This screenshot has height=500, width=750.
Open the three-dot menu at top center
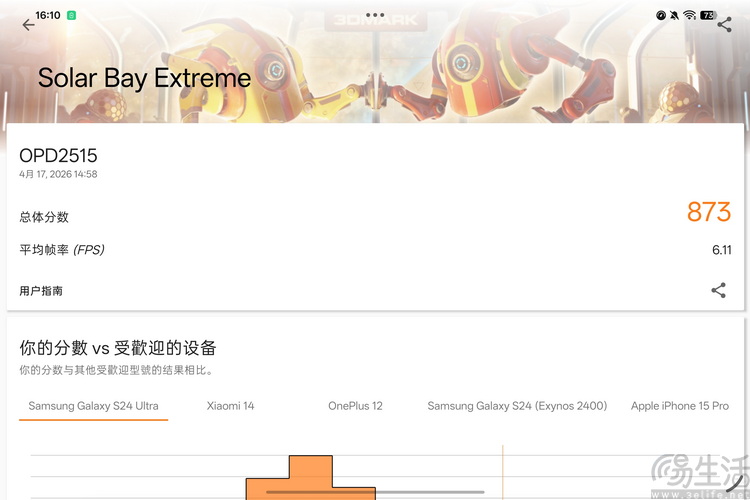click(375, 16)
